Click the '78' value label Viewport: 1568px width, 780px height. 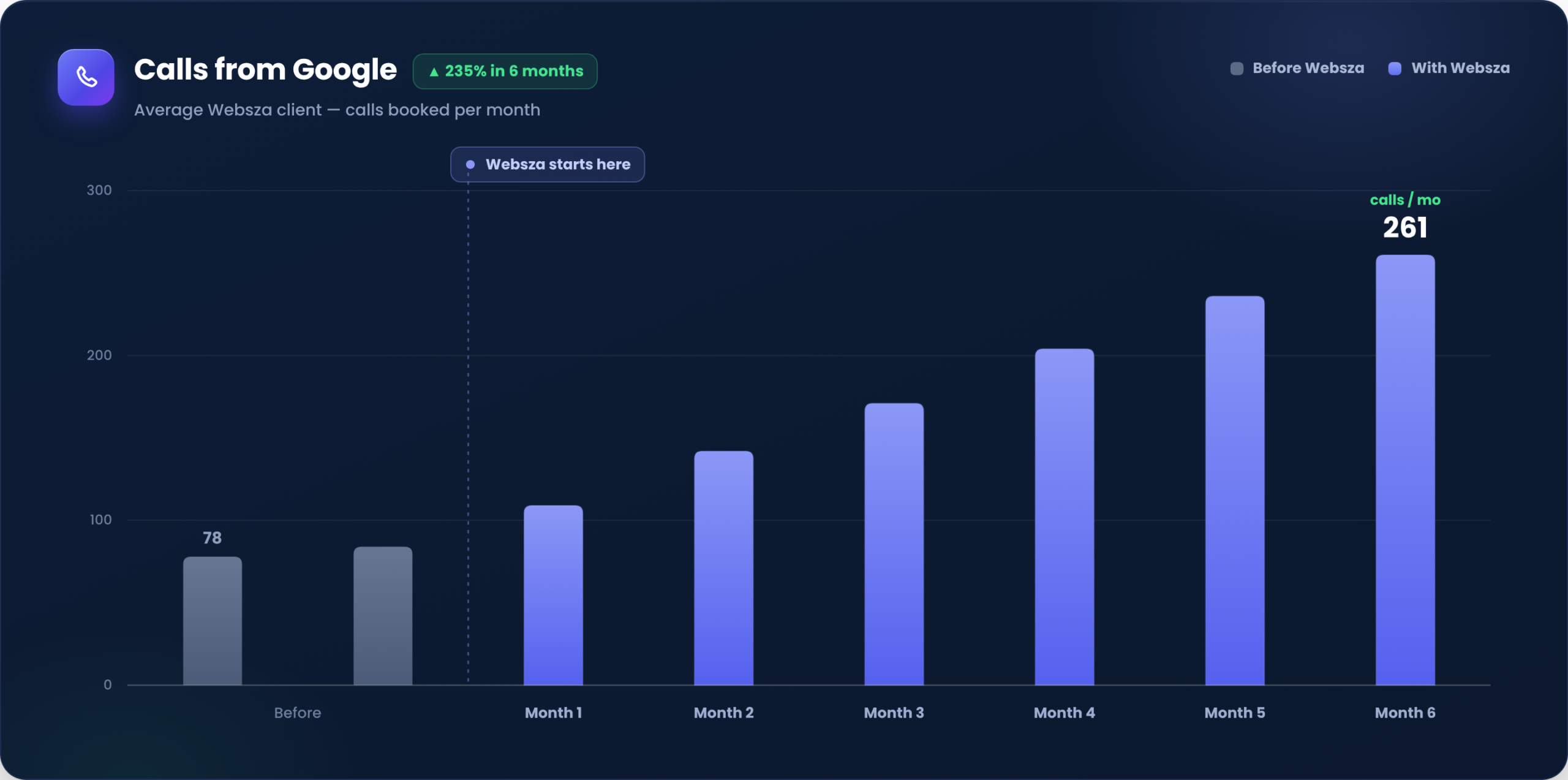[x=212, y=538]
